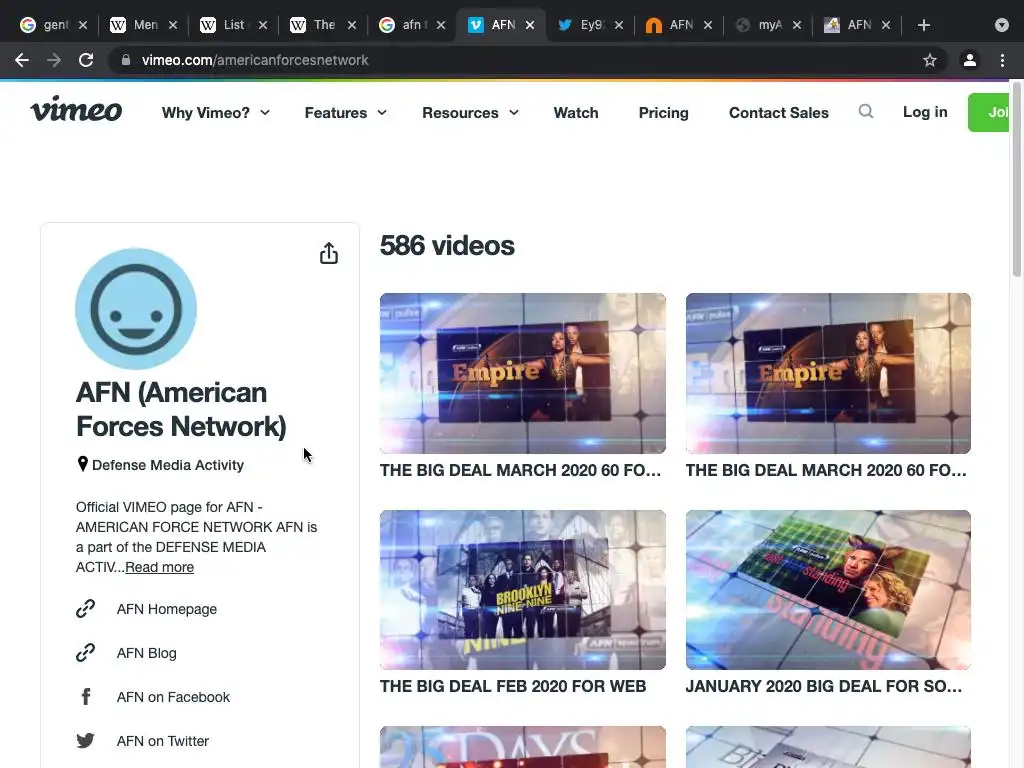This screenshot has width=1024, height=768.
Task: Open AFN on Facebook link
Action: click(x=173, y=697)
